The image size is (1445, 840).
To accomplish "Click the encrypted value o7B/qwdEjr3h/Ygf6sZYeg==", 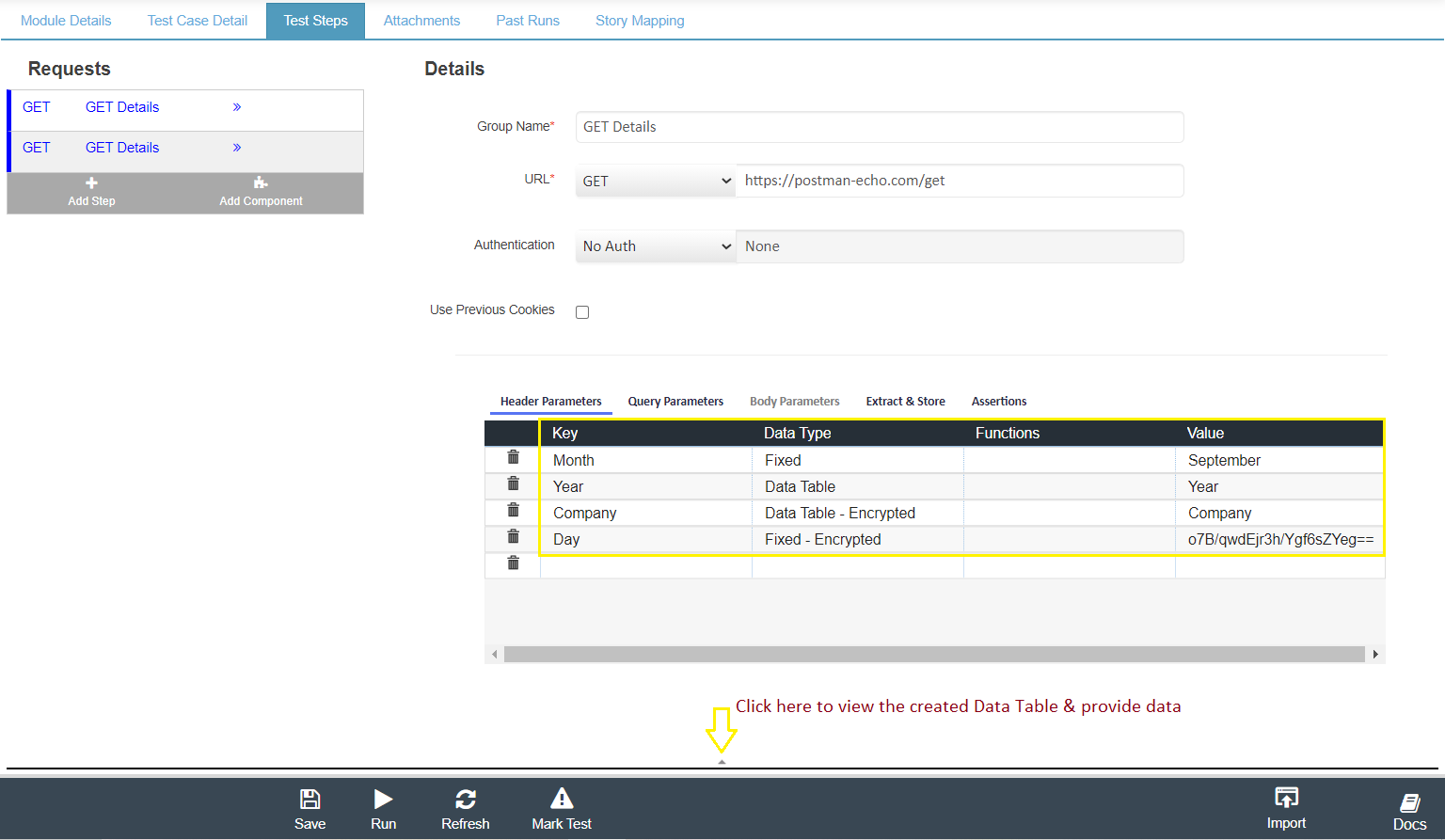I will tap(1280, 539).
